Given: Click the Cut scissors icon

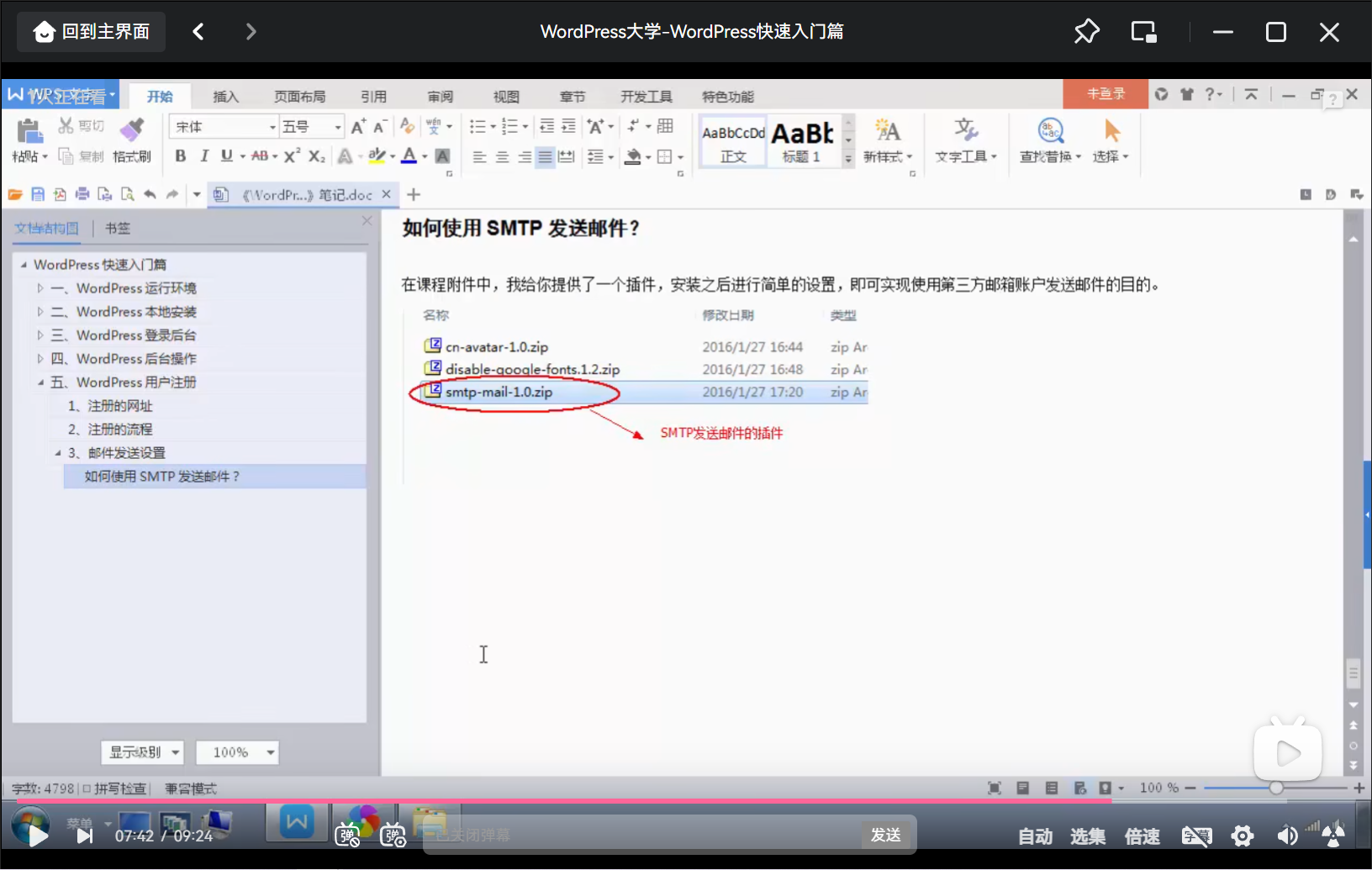Looking at the screenshot, I should pyautogui.click(x=66, y=125).
